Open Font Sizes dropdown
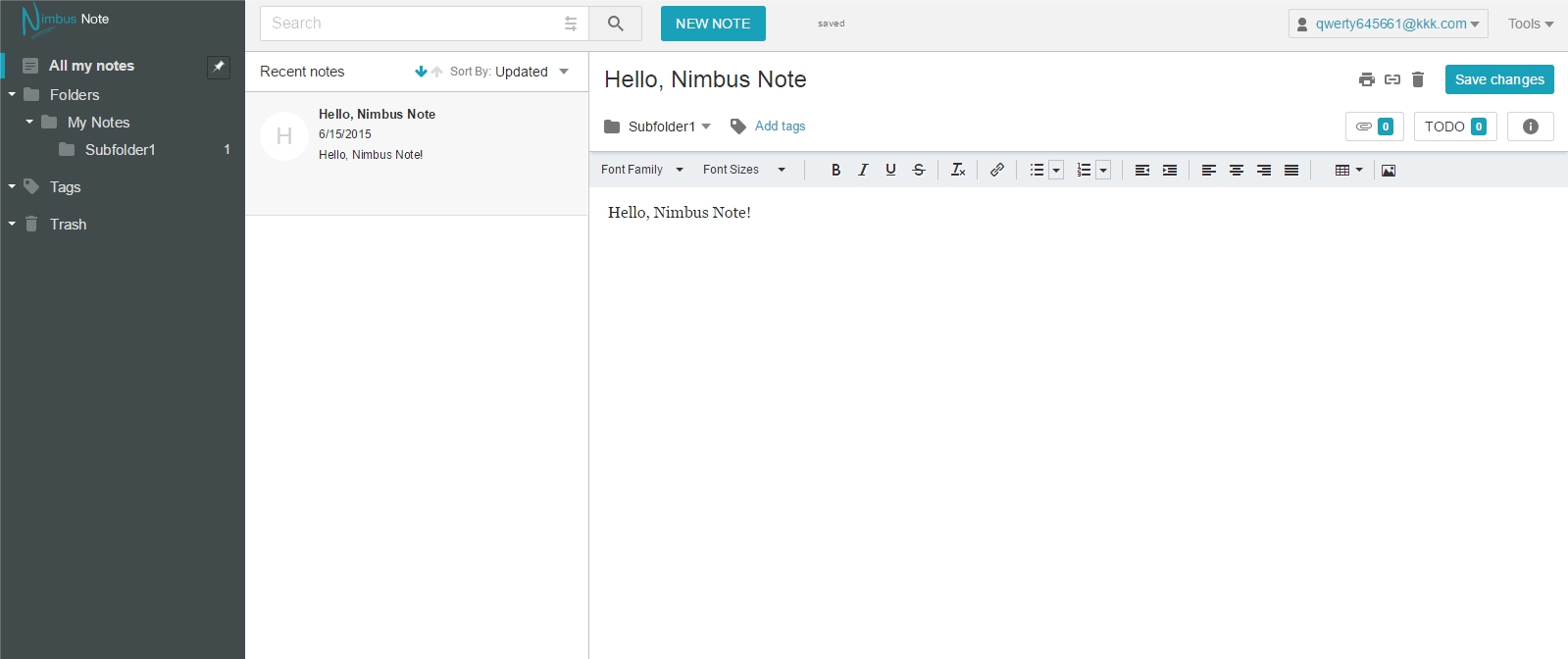 (x=744, y=170)
